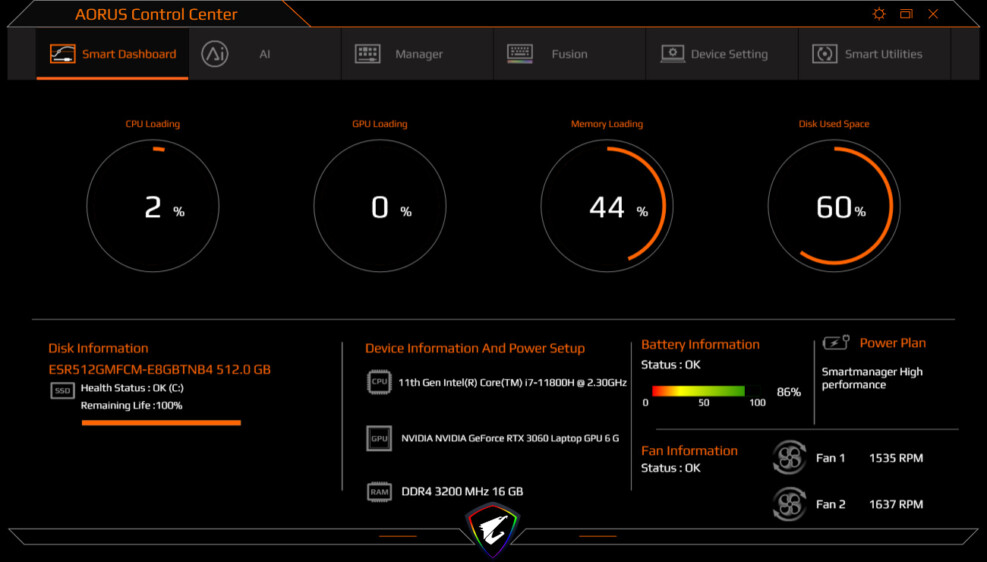The width and height of the screenshot is (987, 562).
Task: Click the Battery Information heading
Action: (700, 344)
